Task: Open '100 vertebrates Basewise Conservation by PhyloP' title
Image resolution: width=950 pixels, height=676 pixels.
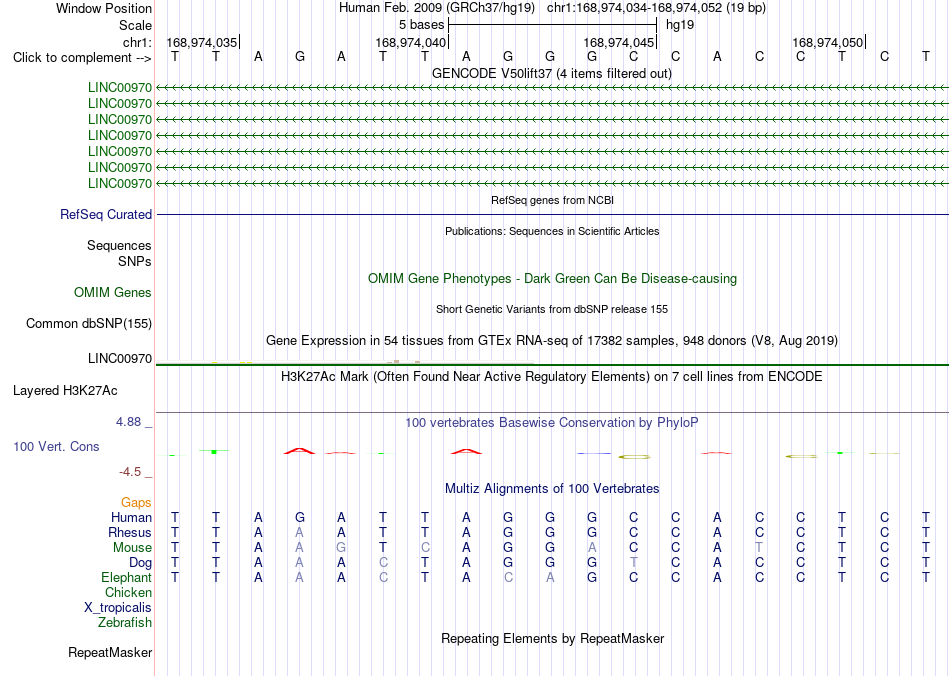Action: point(552,423)
